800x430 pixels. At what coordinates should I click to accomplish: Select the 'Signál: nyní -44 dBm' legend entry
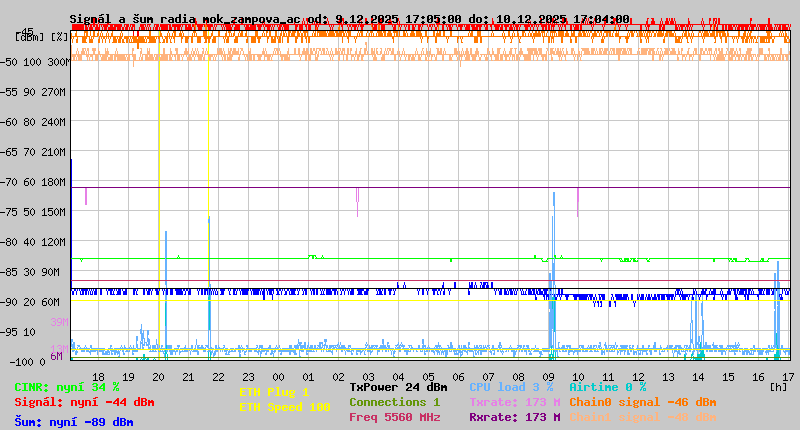click(84, 402)
